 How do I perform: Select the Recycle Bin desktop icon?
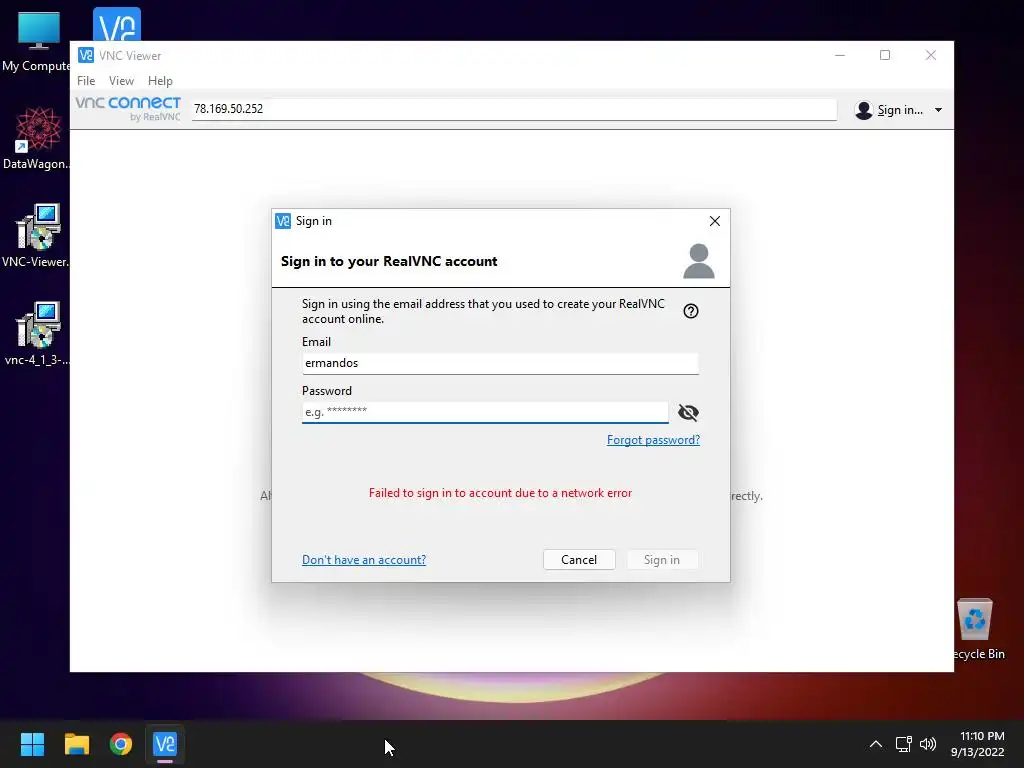(976, 629)
